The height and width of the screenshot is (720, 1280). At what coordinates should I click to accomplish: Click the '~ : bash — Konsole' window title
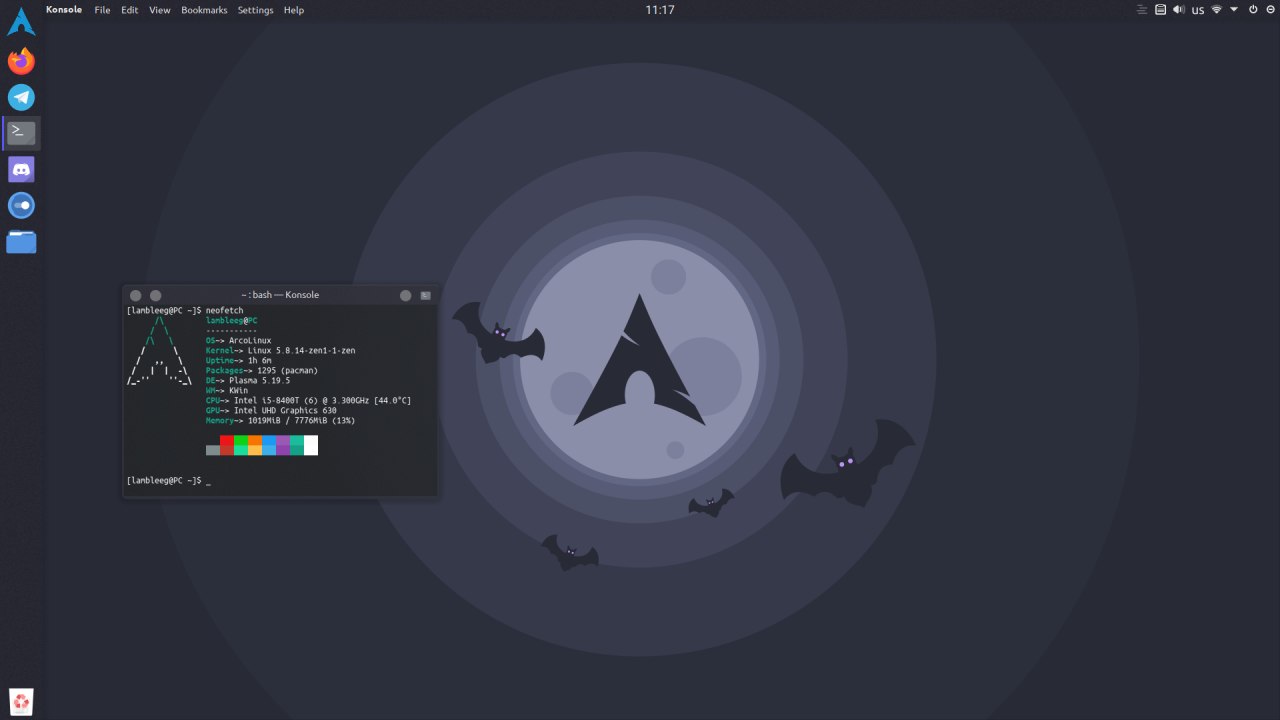(x=280, y=295)
